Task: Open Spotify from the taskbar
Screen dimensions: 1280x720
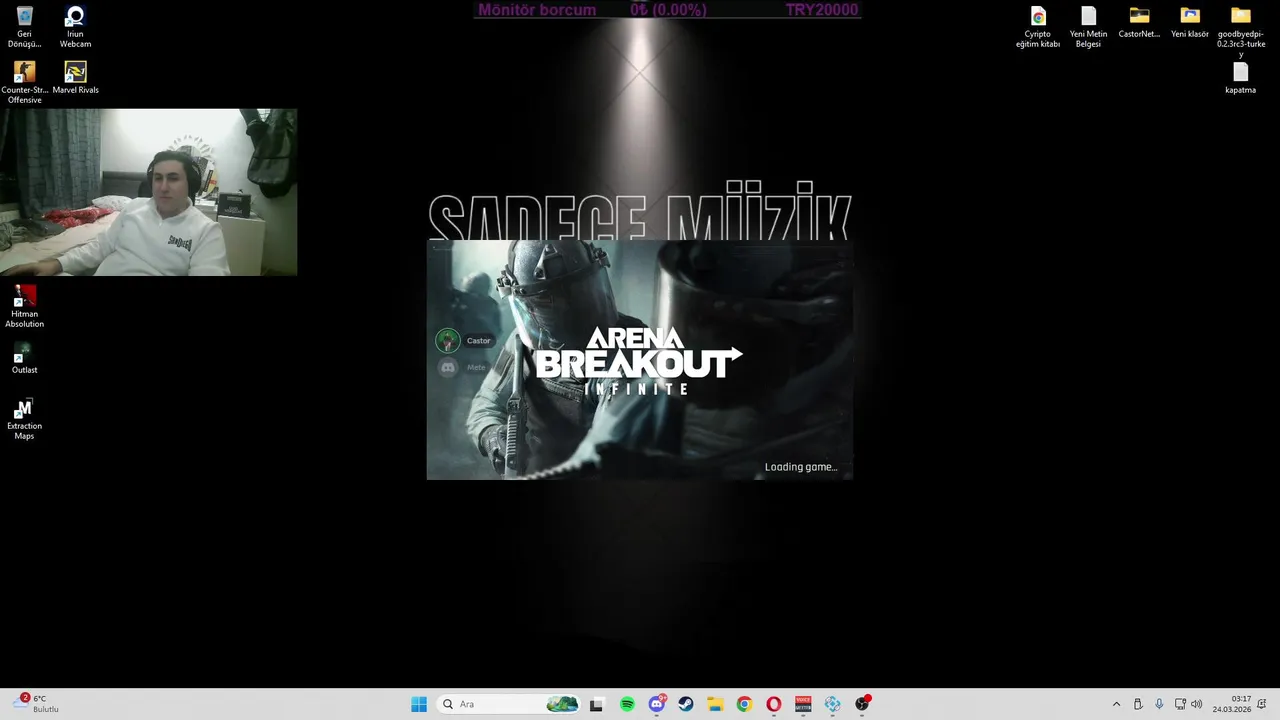Action: (627, 704)
